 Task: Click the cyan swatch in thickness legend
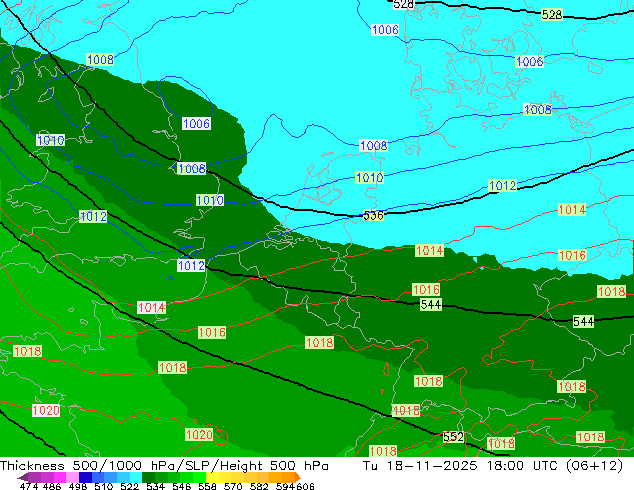tap(136, 477)
